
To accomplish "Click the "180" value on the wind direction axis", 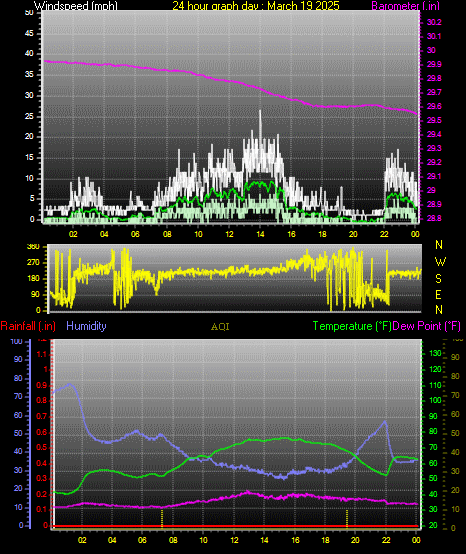I will click(33, 278).
